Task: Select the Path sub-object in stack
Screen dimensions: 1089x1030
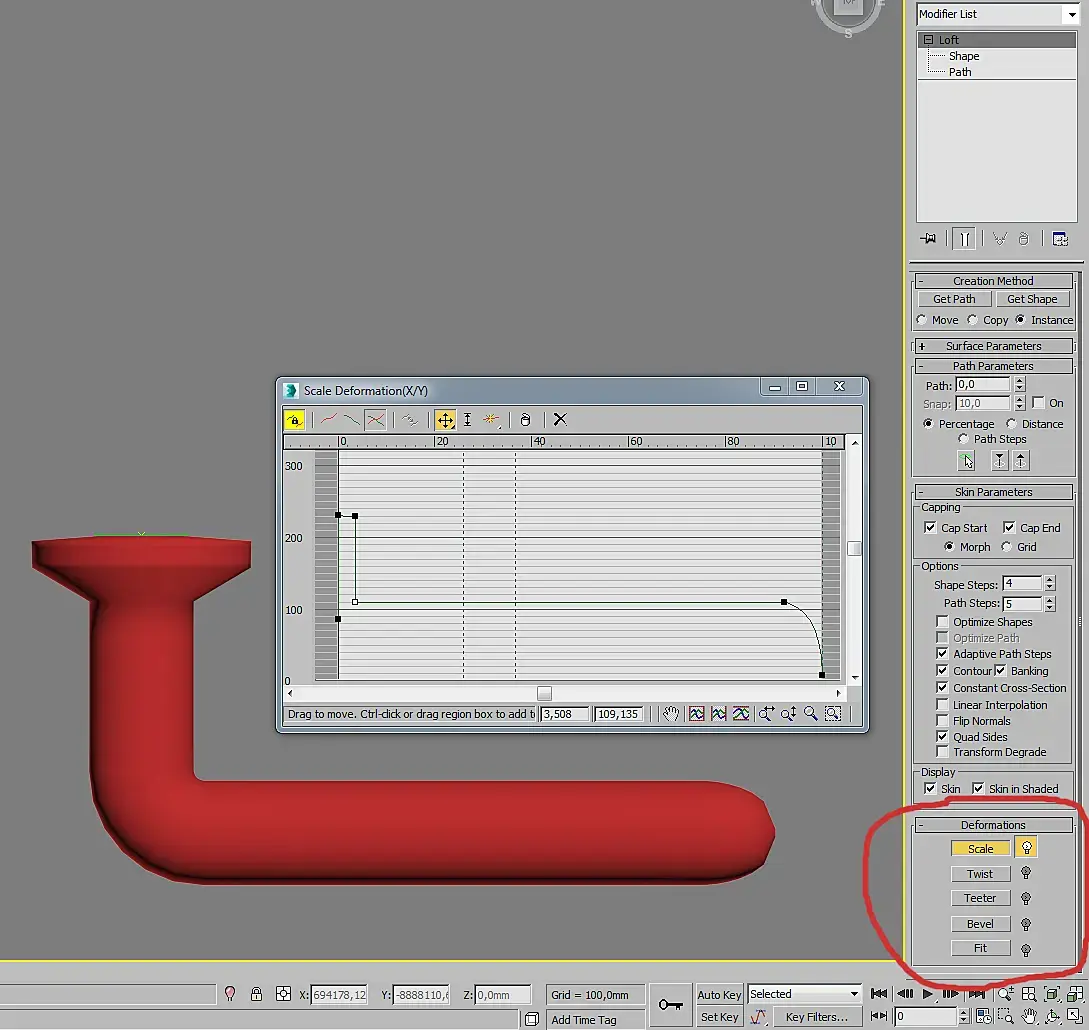Action: click(x=960, y=72)
